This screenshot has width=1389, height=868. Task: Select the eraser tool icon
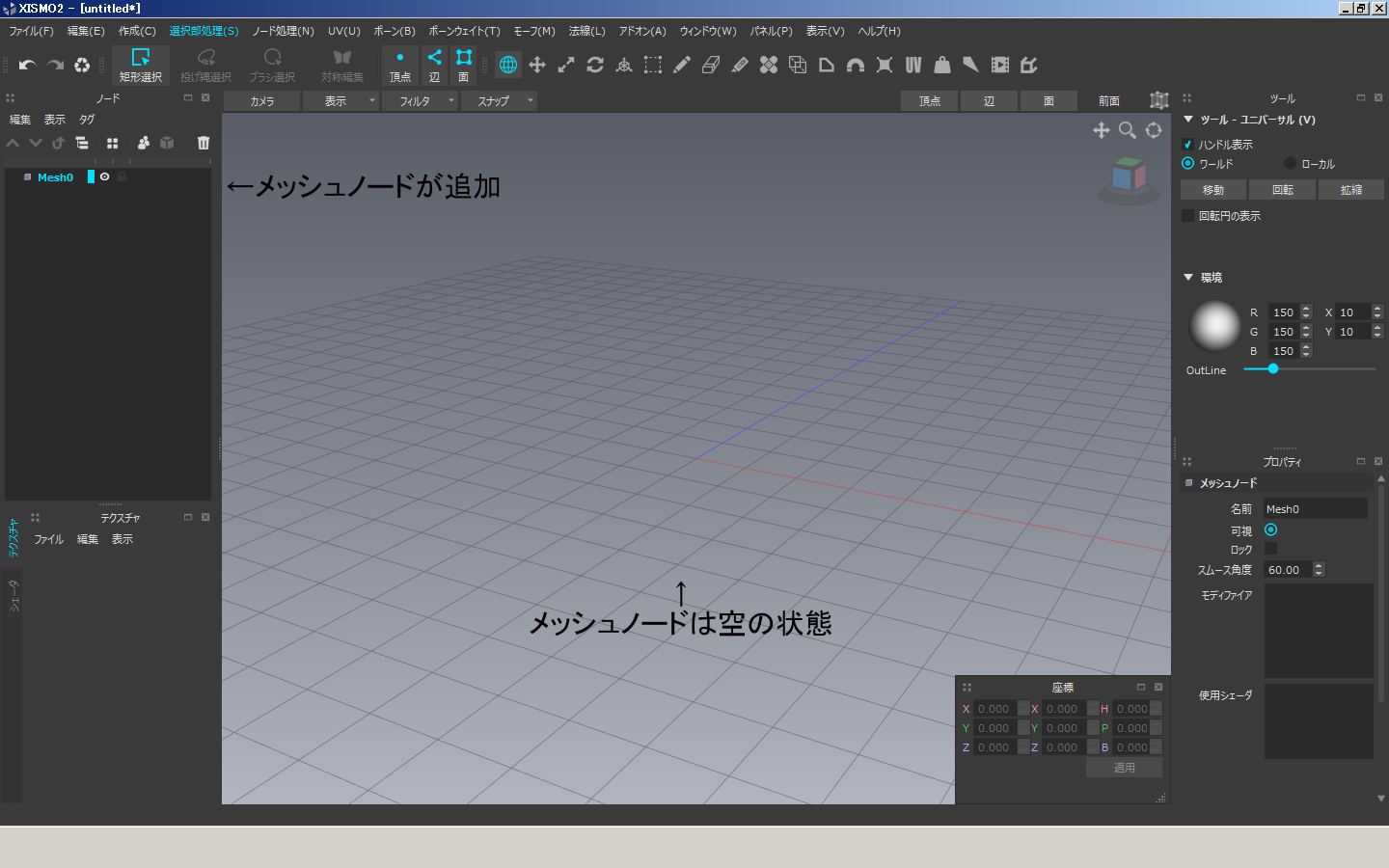pyautogui.click(x=711, y=65)
